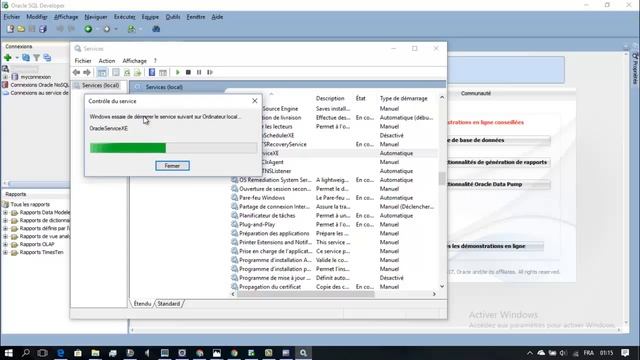Switch to the Étendu tab in Services
Screen dimensions: 640x360
tap(142, 304)
